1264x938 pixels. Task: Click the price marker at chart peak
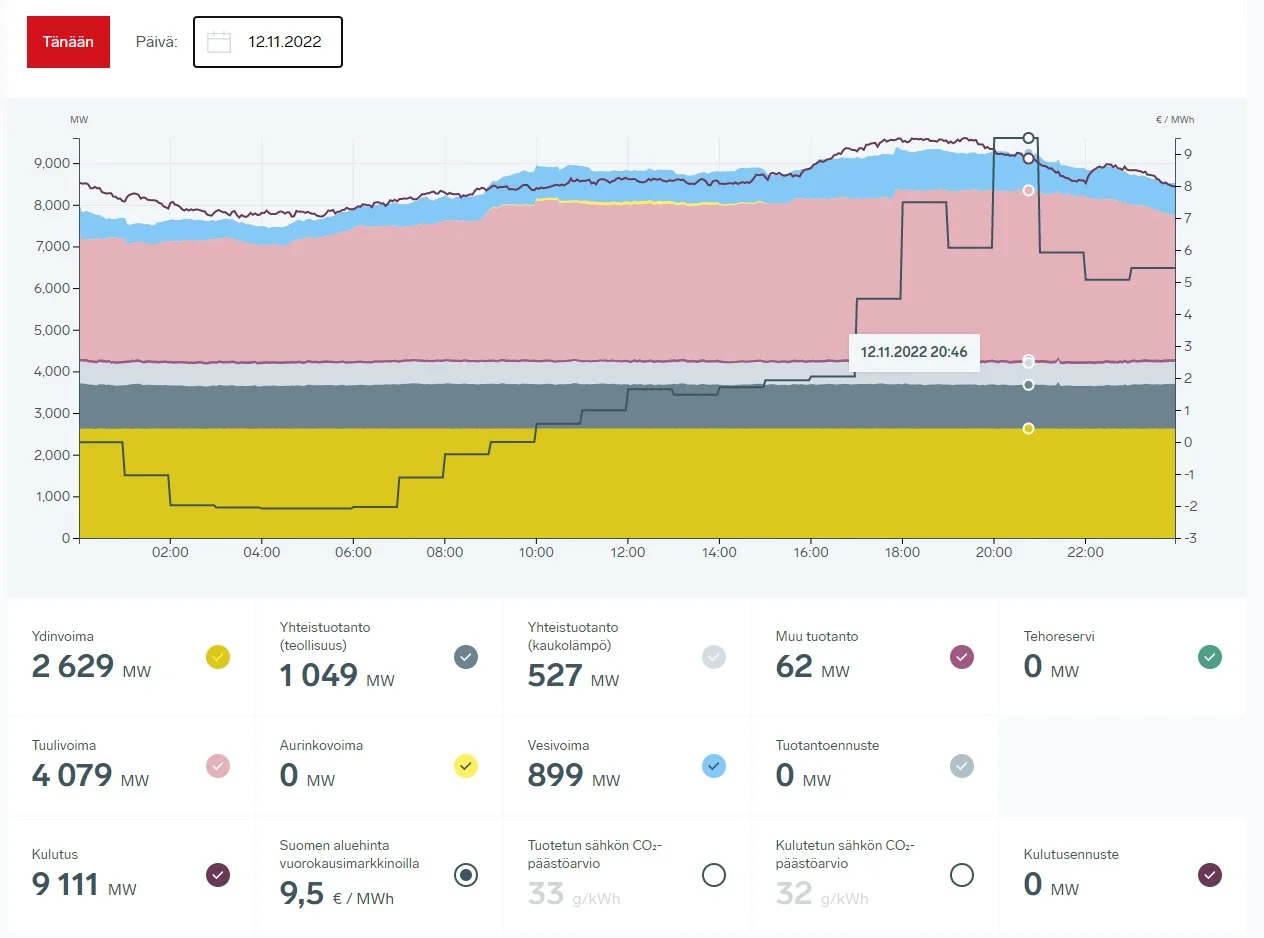pyautogui.click(x=1028, y=138)
